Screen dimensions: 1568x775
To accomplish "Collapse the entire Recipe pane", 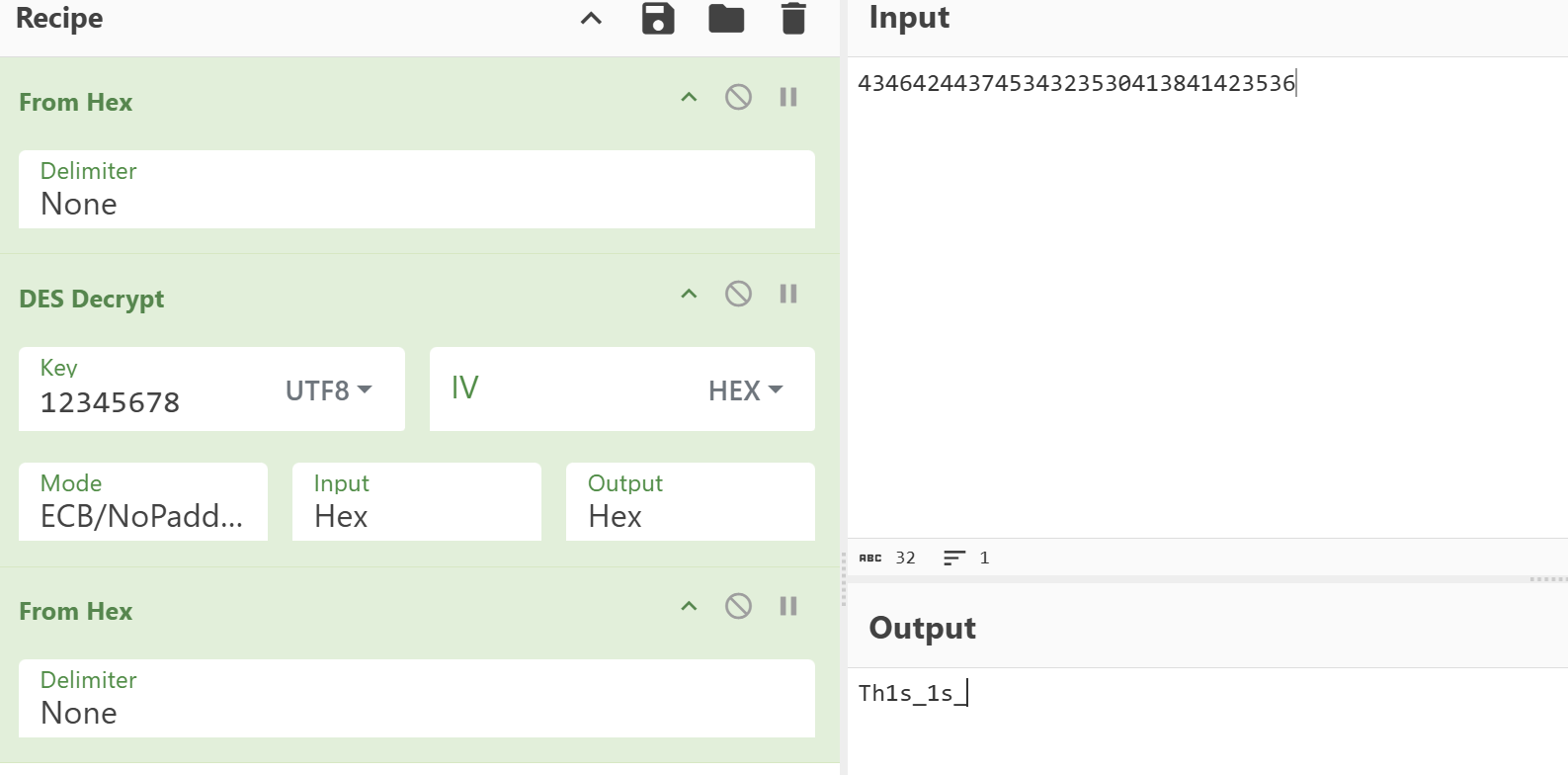I will tap(591, 19).
